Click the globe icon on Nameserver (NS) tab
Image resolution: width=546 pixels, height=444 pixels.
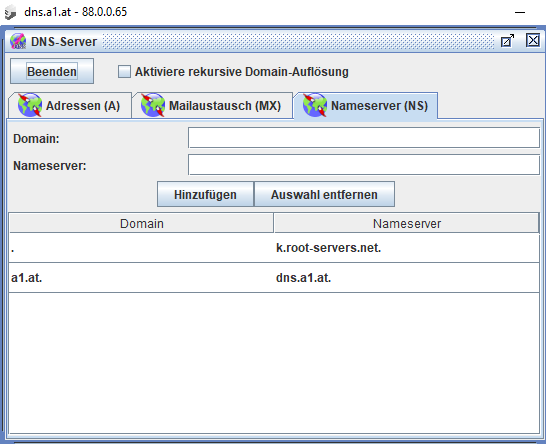click(315, 105)
